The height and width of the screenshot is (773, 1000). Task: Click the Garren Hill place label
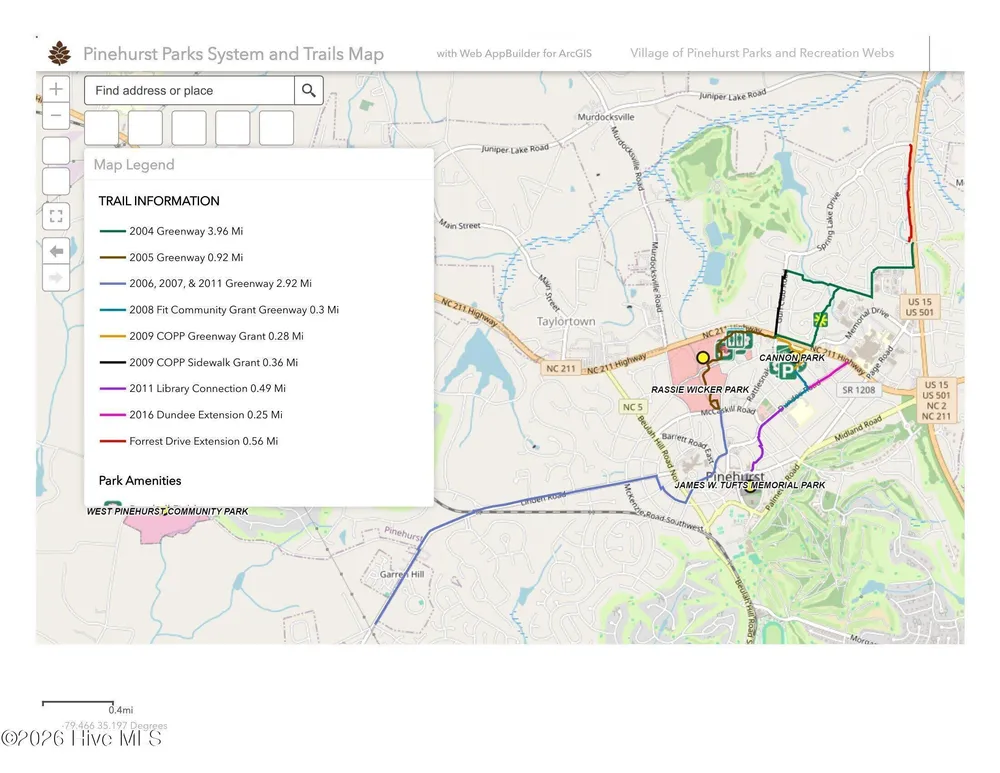pos(402,574)
